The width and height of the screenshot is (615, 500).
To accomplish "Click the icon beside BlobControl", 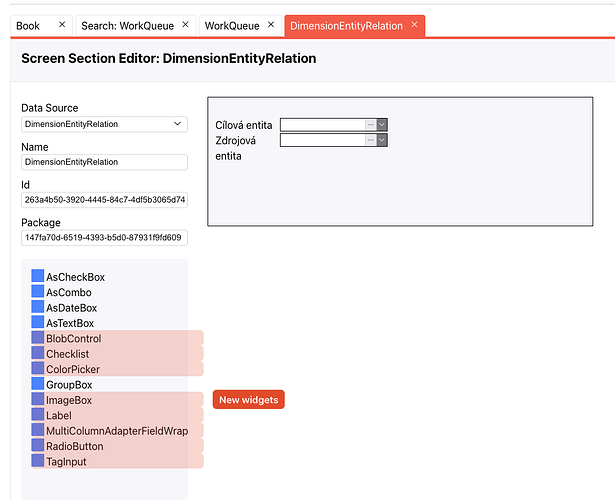I will tap(38, 337).
